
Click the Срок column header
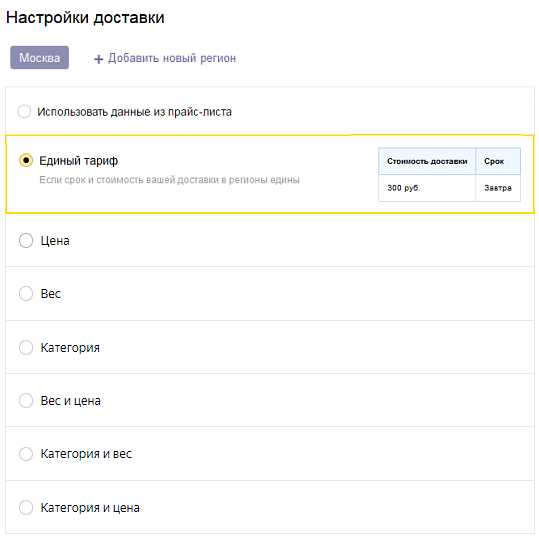[498, 161]
